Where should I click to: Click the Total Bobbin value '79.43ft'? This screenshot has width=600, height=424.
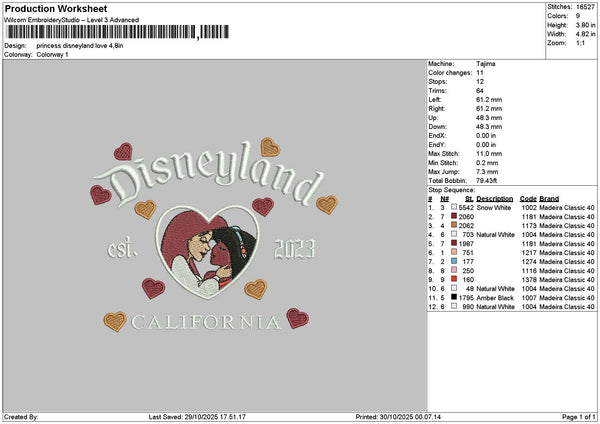pos(486,181)
